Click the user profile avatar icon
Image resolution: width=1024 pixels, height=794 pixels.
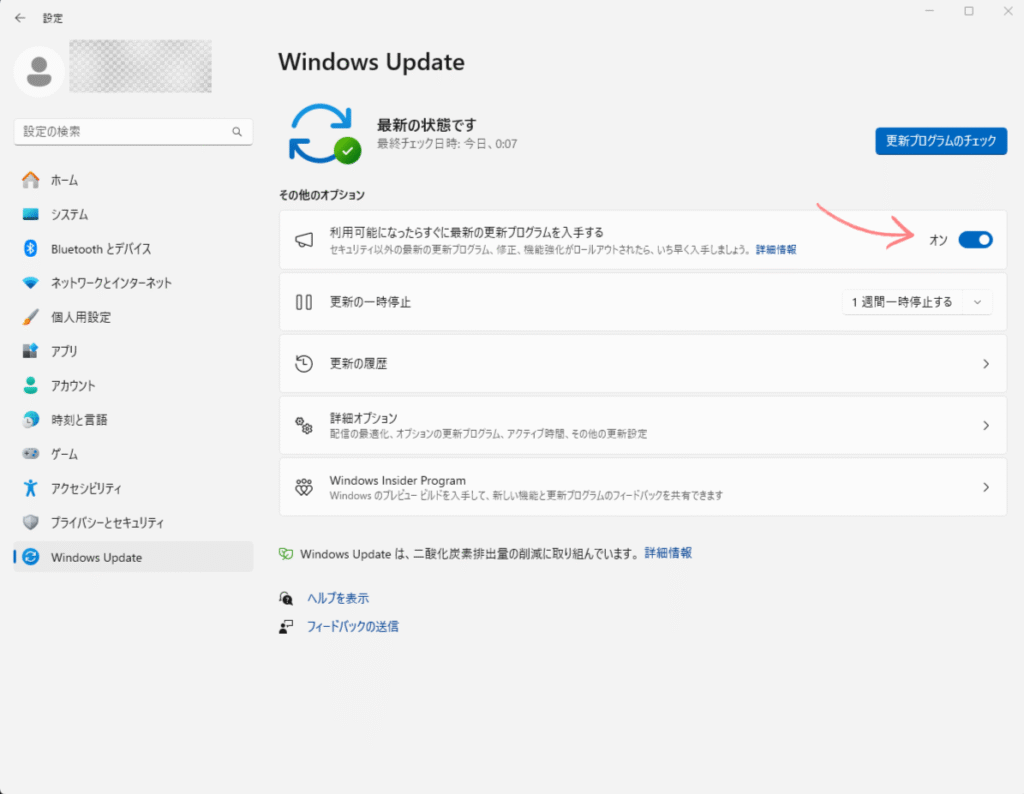point(39,71)
